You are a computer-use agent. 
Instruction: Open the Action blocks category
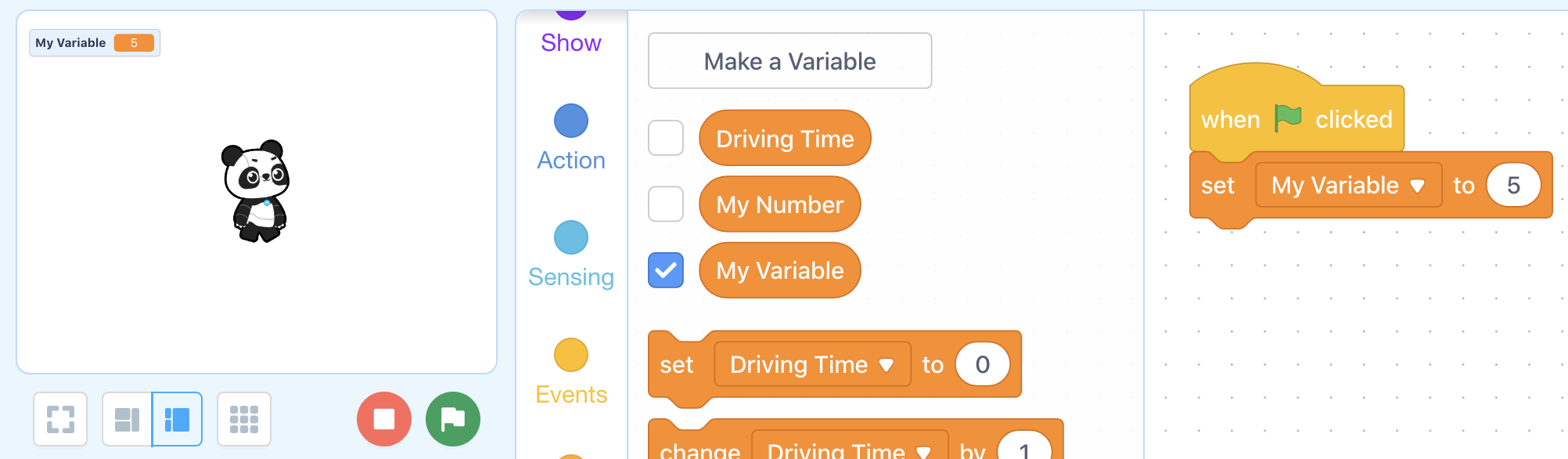click(x=571, y=139)
